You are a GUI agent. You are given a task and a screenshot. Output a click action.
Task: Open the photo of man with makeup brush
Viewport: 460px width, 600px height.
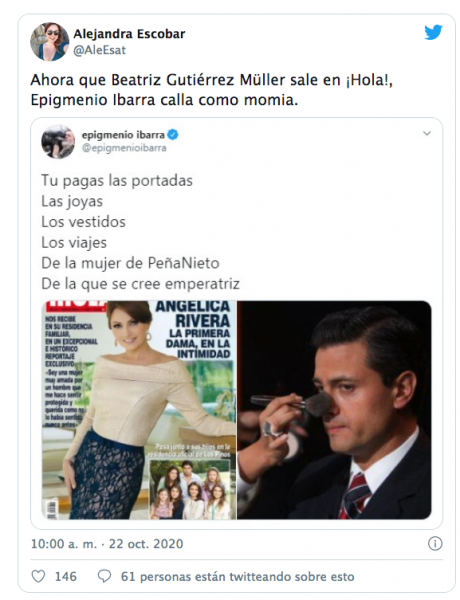tap(334, 410)
